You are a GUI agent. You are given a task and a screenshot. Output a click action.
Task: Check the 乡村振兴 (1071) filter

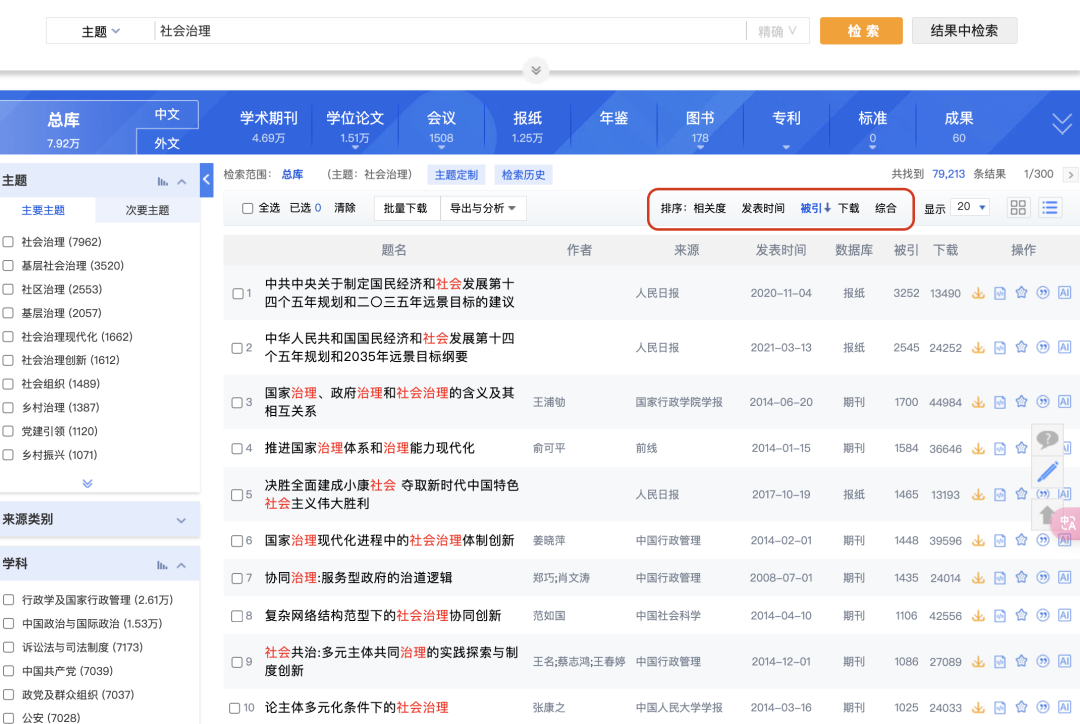8,455
